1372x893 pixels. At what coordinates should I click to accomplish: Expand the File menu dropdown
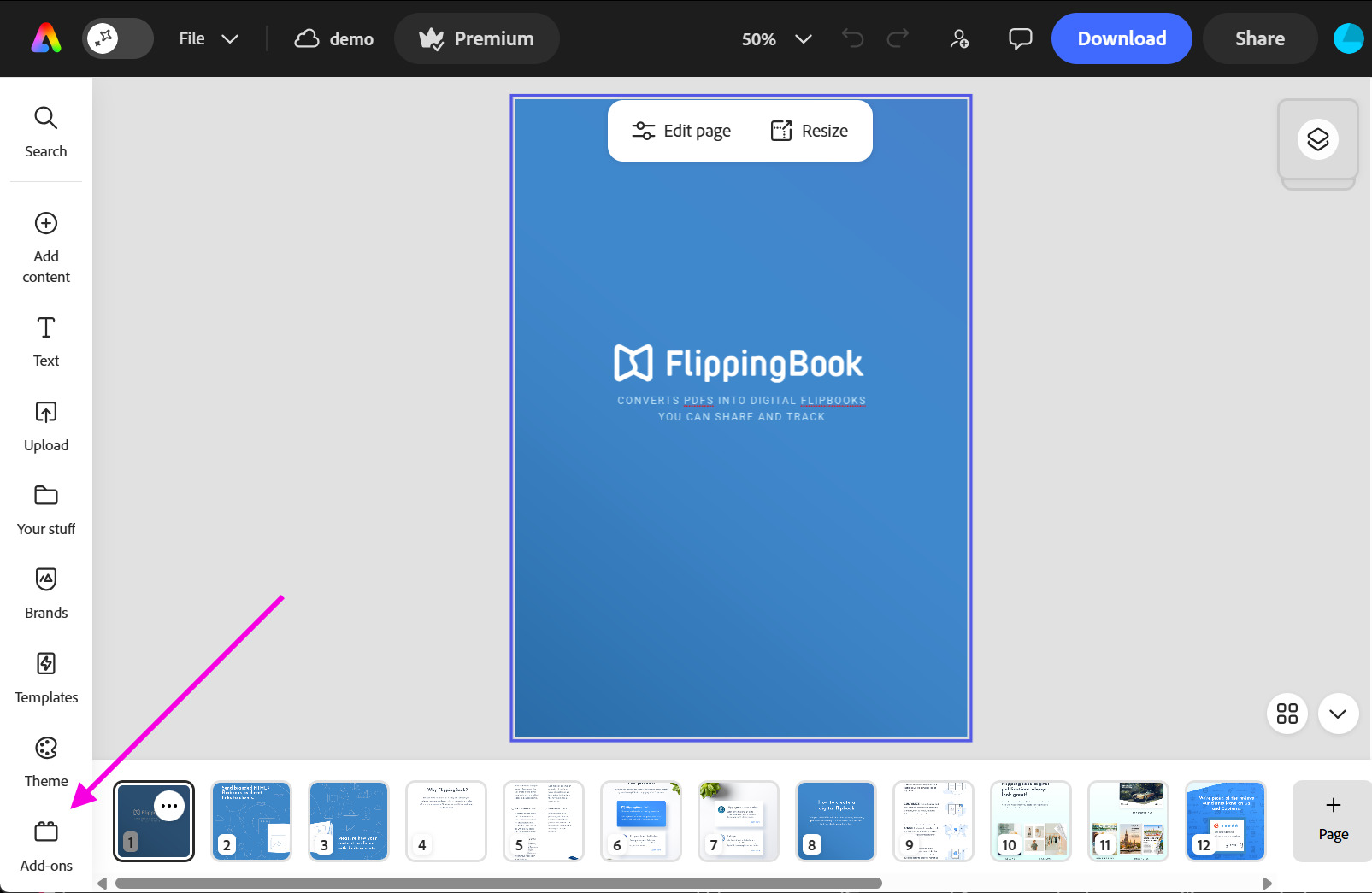coord(208,38)
